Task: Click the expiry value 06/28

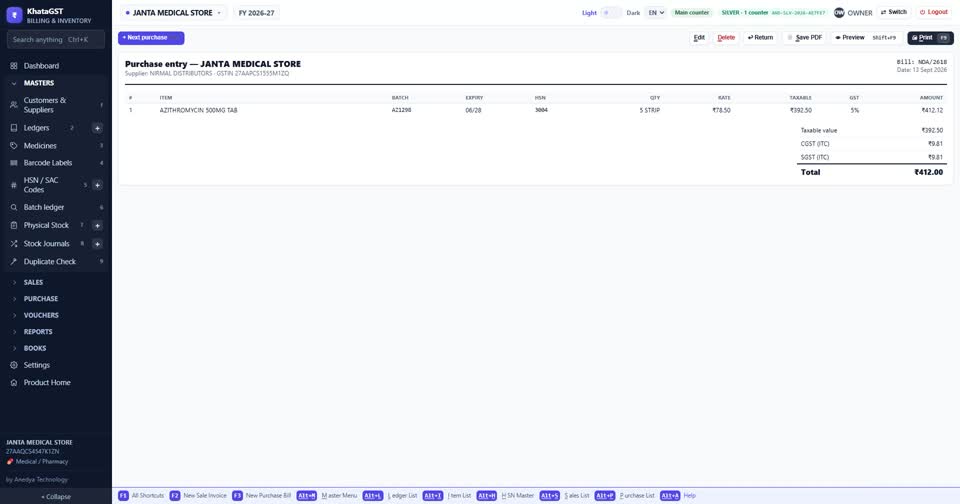Action: [473, 110]
